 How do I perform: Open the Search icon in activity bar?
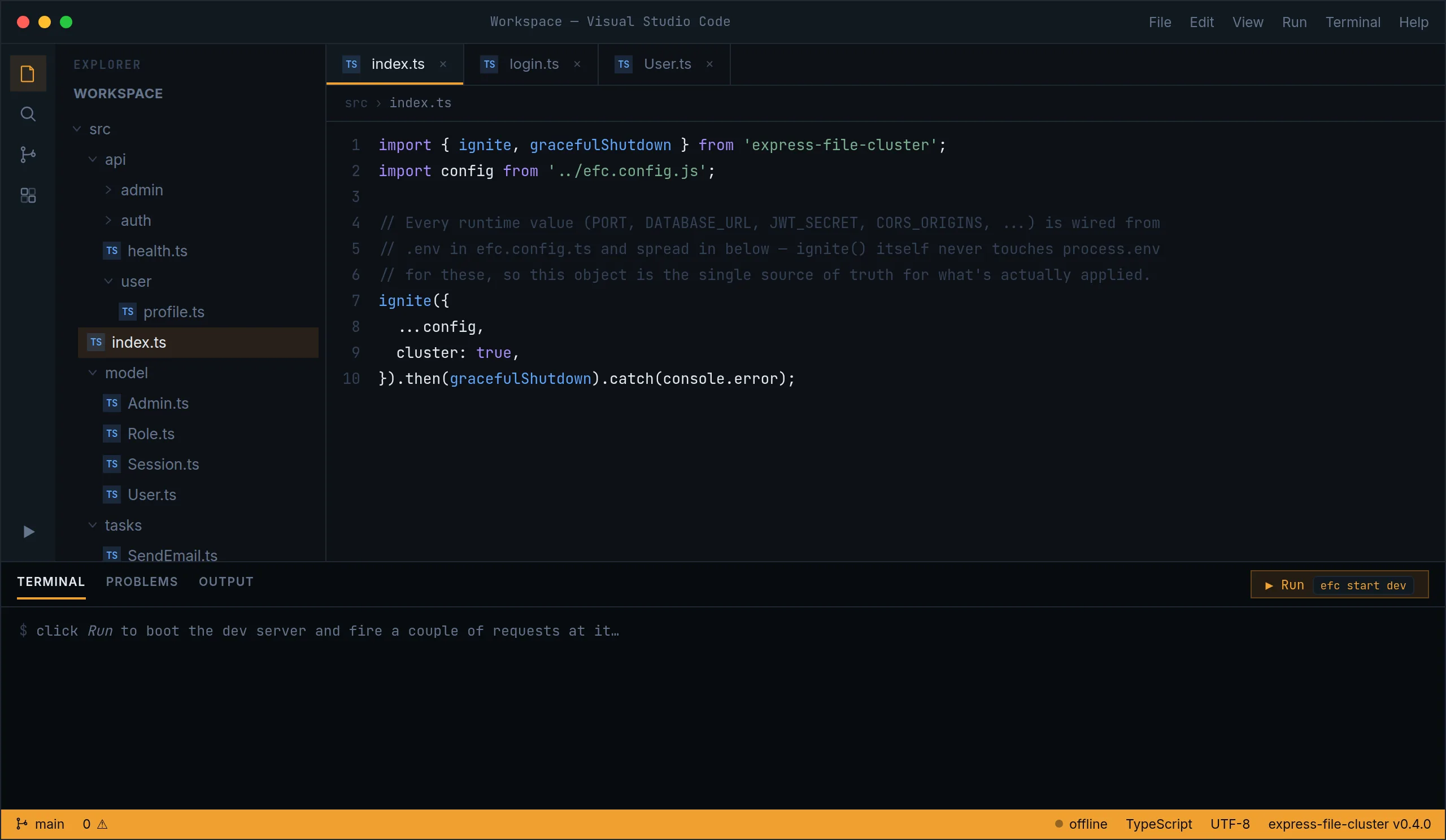pyautogui.click(x=28, y=114)
